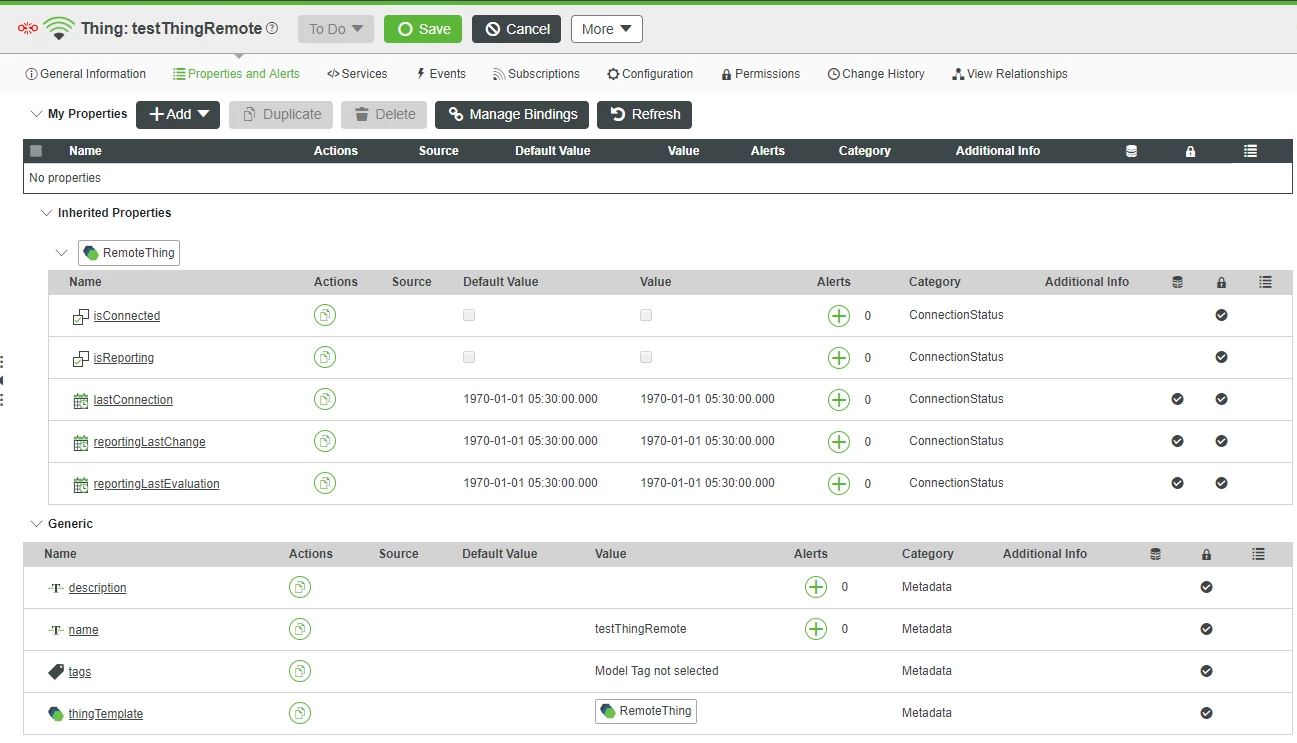Add an alert to isReporting property
1297x743 pixels.
838,358
